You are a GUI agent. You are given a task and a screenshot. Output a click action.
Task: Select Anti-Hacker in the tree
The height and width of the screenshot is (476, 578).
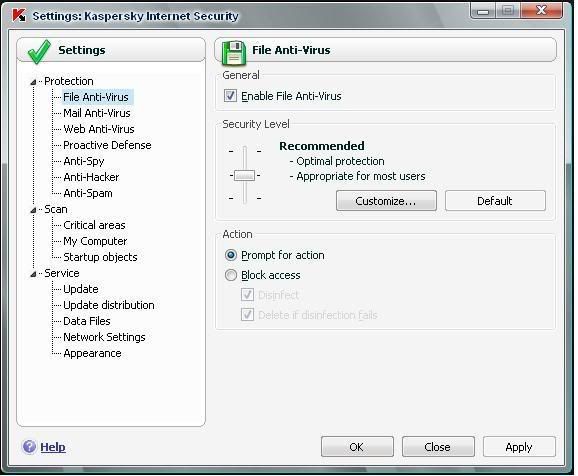91,177
